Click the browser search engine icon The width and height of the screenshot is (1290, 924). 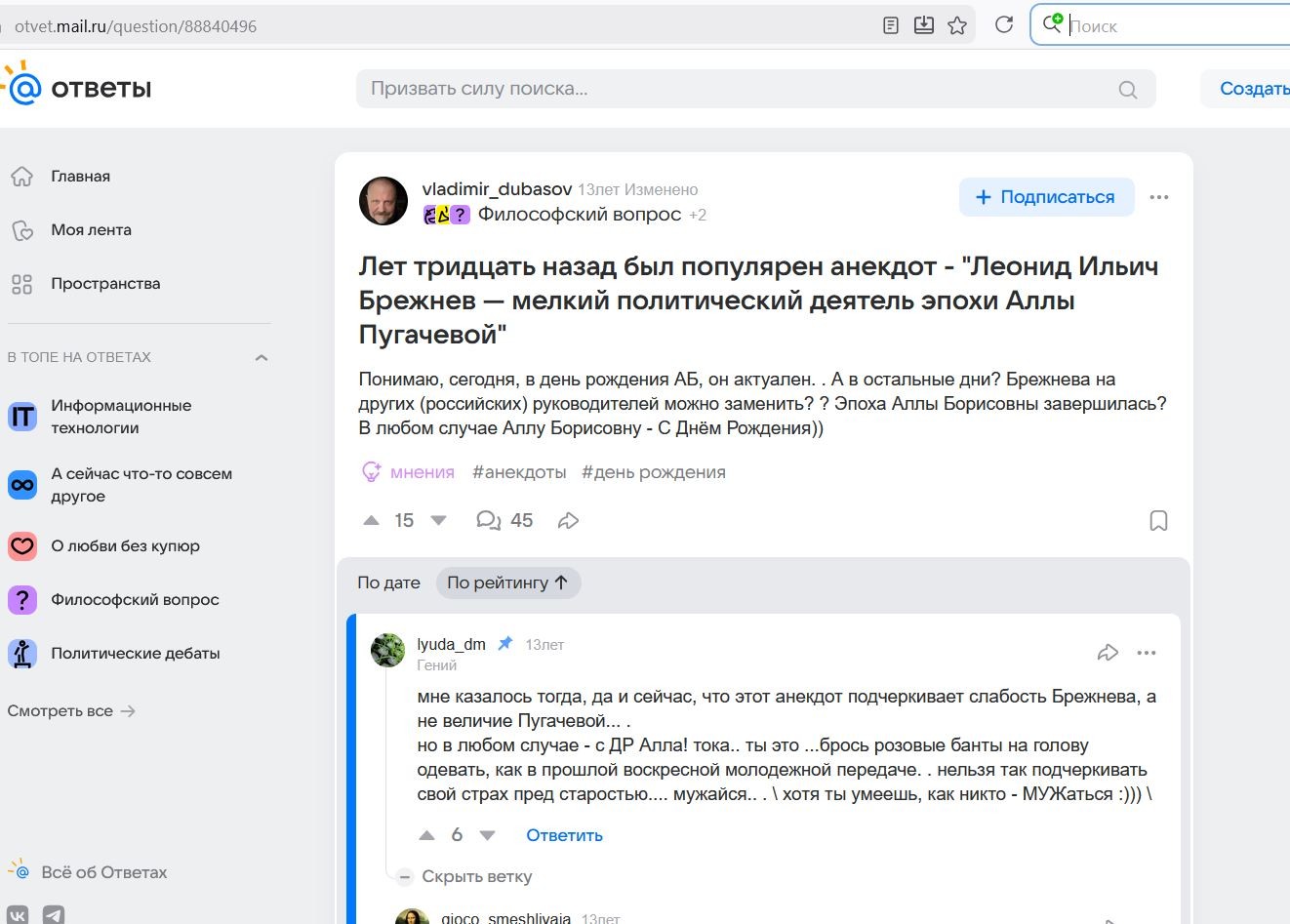click(1052, 23)
